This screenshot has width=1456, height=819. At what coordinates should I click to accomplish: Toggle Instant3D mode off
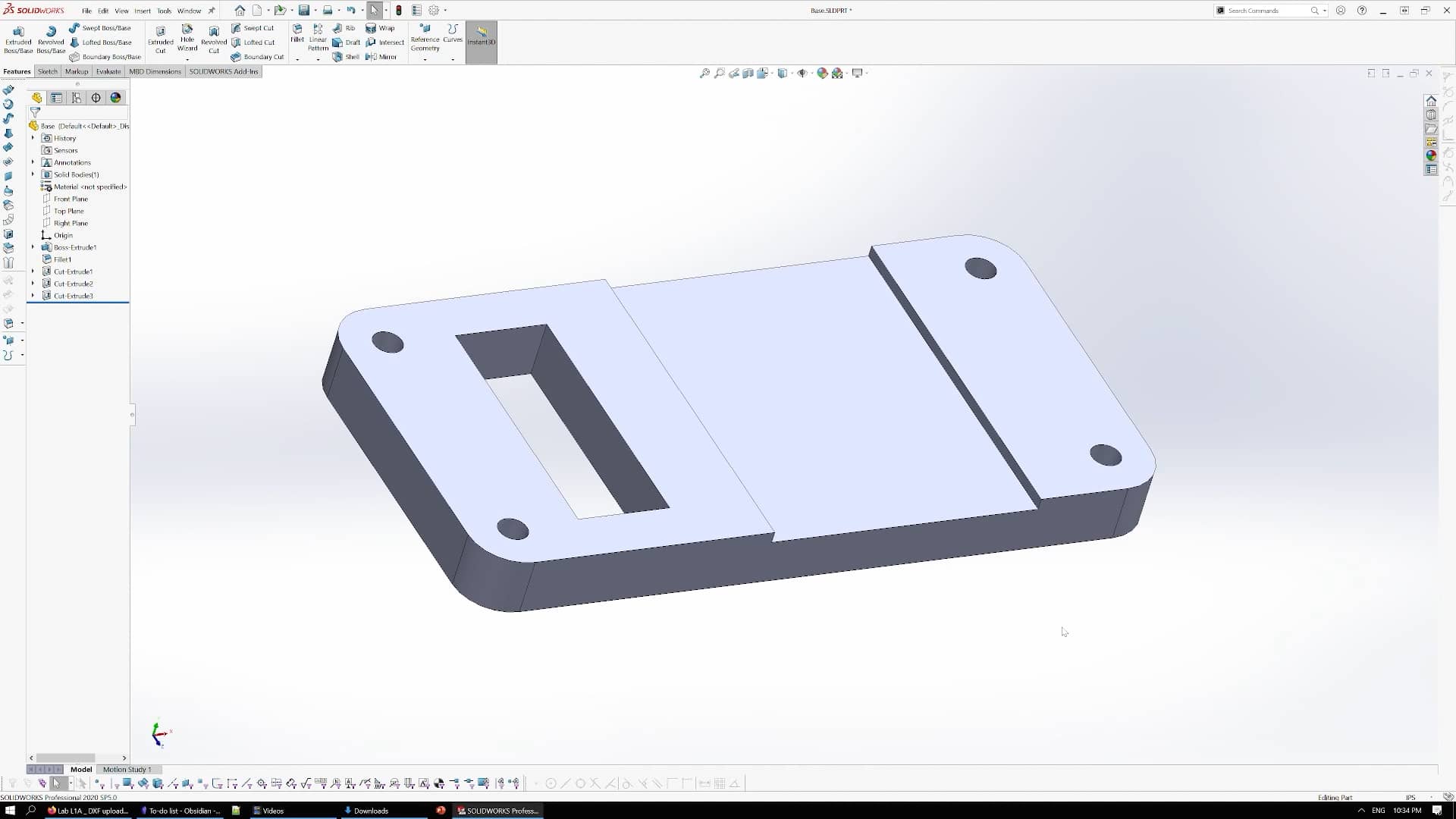click(481, 38)
